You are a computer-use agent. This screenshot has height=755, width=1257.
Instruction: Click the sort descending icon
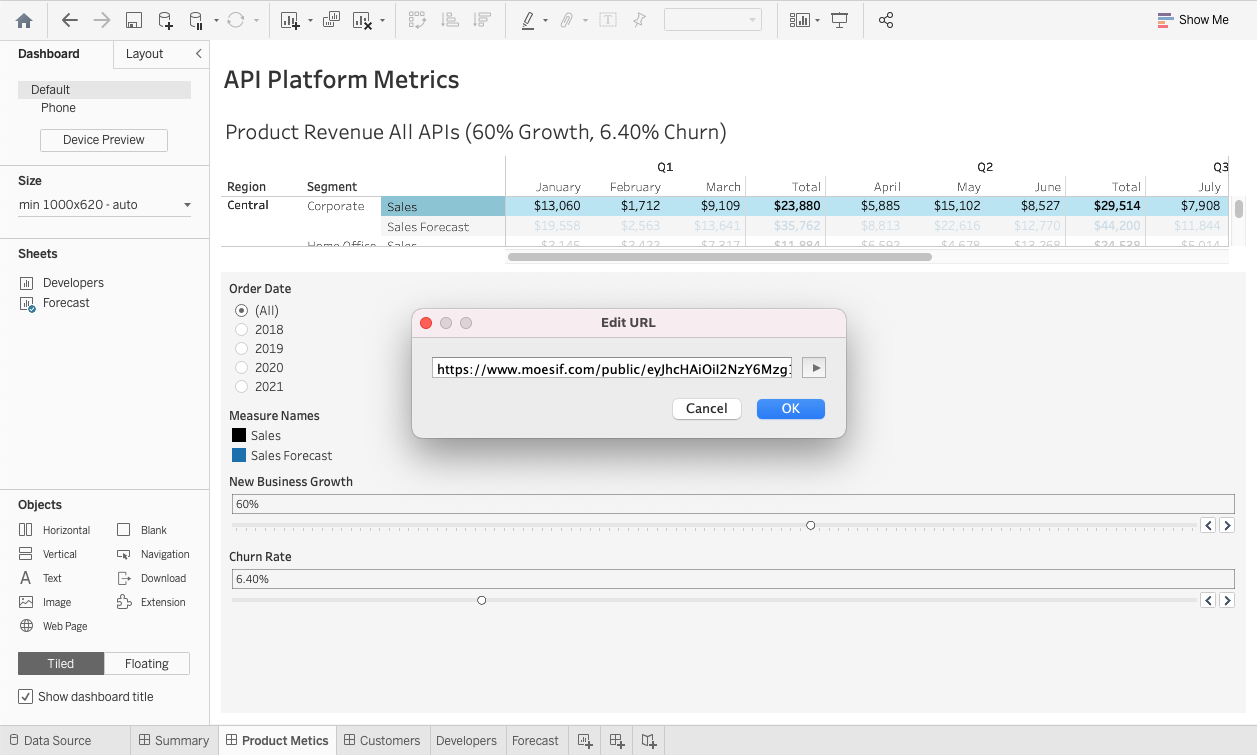(482, 20)
